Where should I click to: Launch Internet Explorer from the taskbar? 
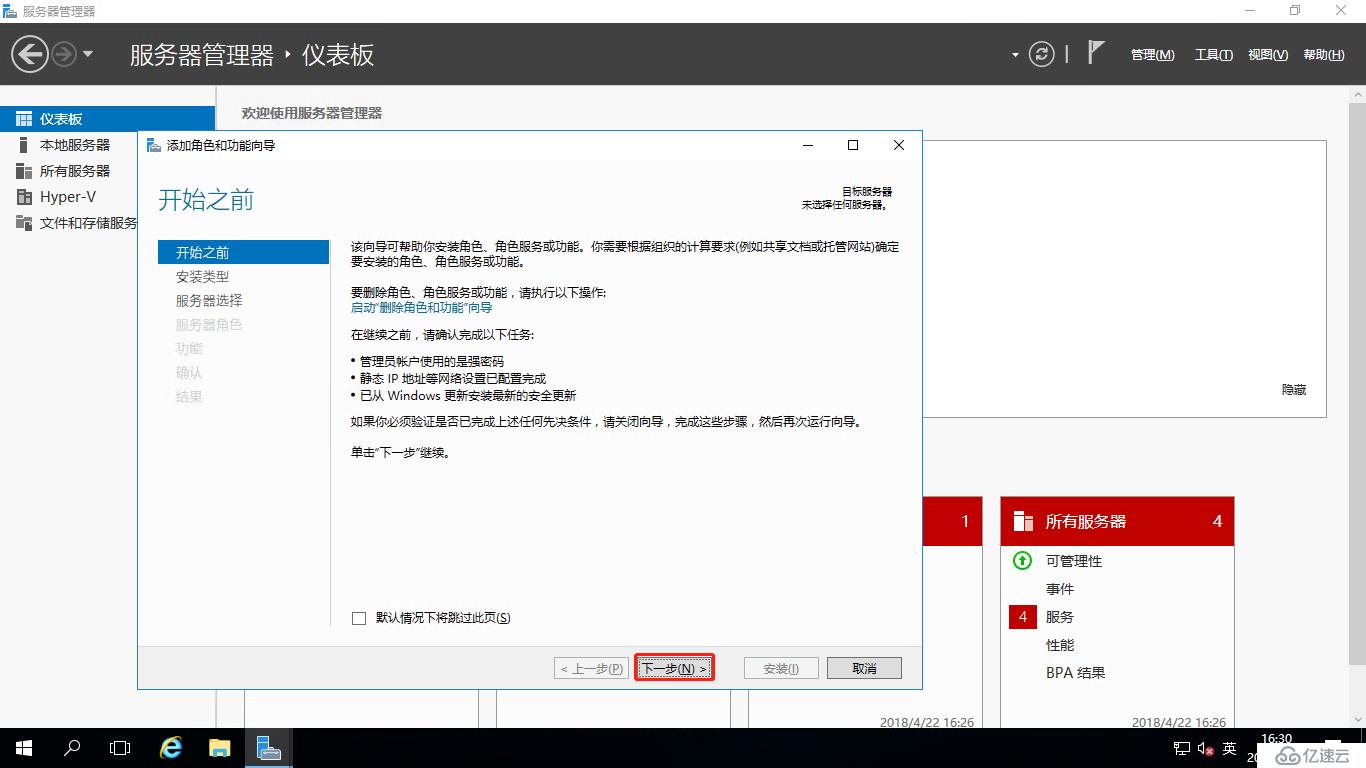click(x=171, y=748)
